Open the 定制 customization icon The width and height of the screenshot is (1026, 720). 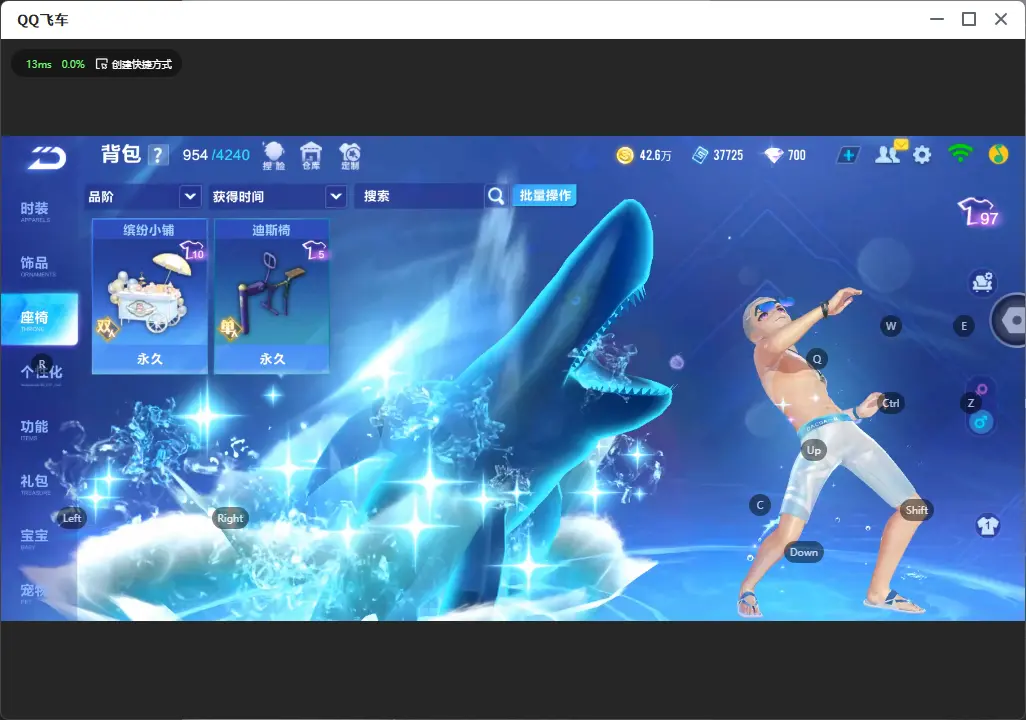(x=350, y=156)
